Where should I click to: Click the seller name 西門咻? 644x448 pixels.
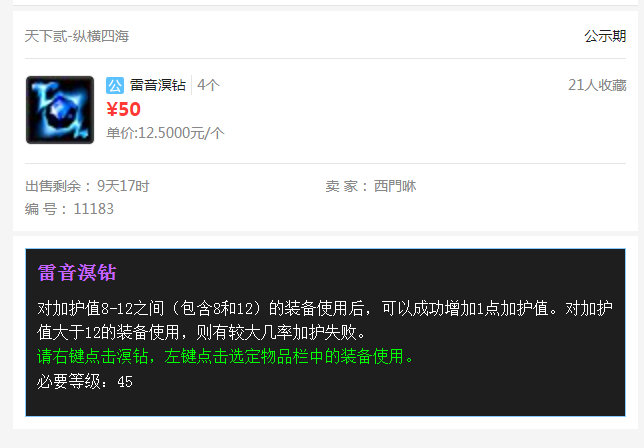pyautogui.click(x=395, y=186)
